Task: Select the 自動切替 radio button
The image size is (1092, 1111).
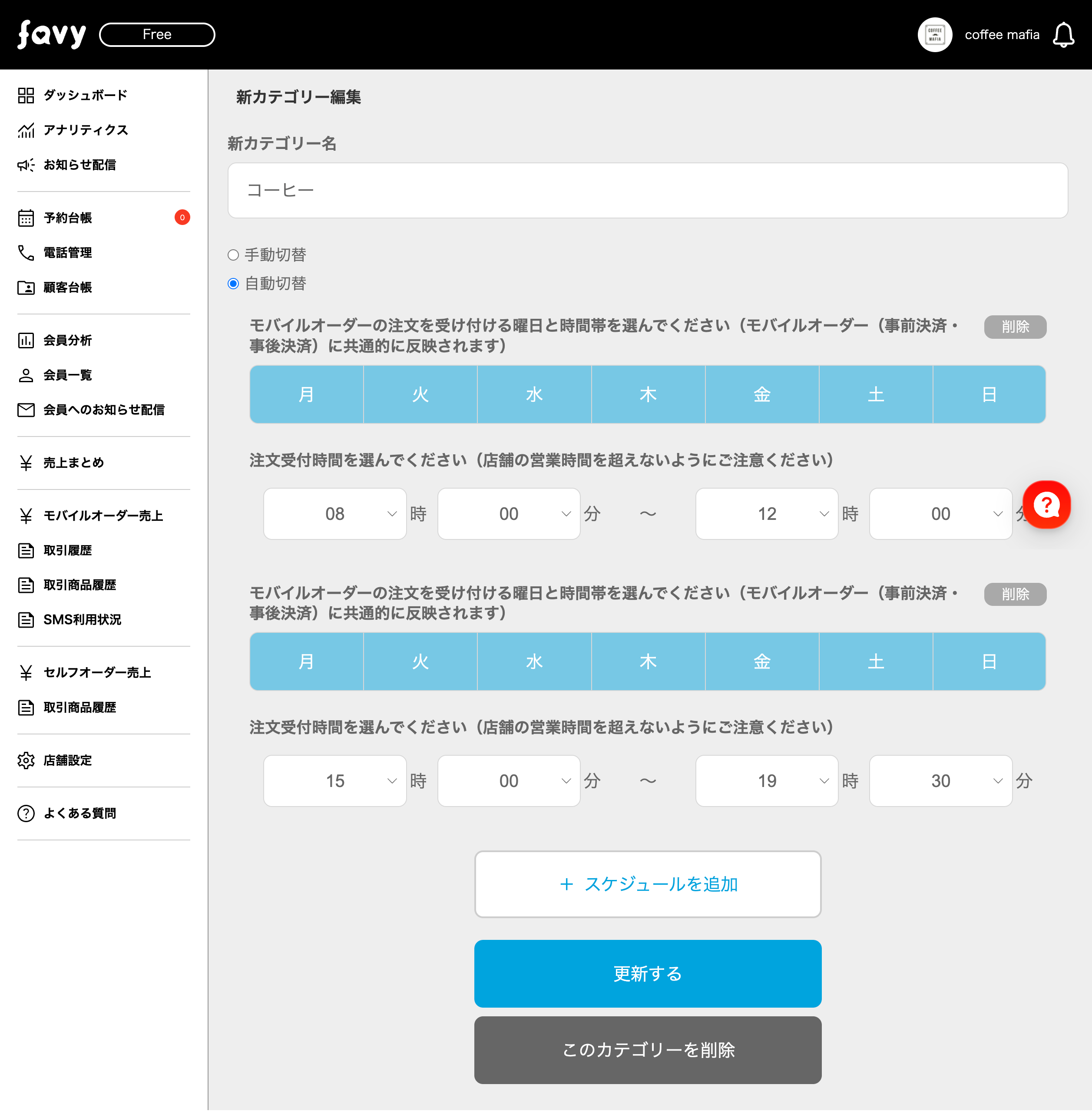Action: pyautogui.click(x=233, y=284)
